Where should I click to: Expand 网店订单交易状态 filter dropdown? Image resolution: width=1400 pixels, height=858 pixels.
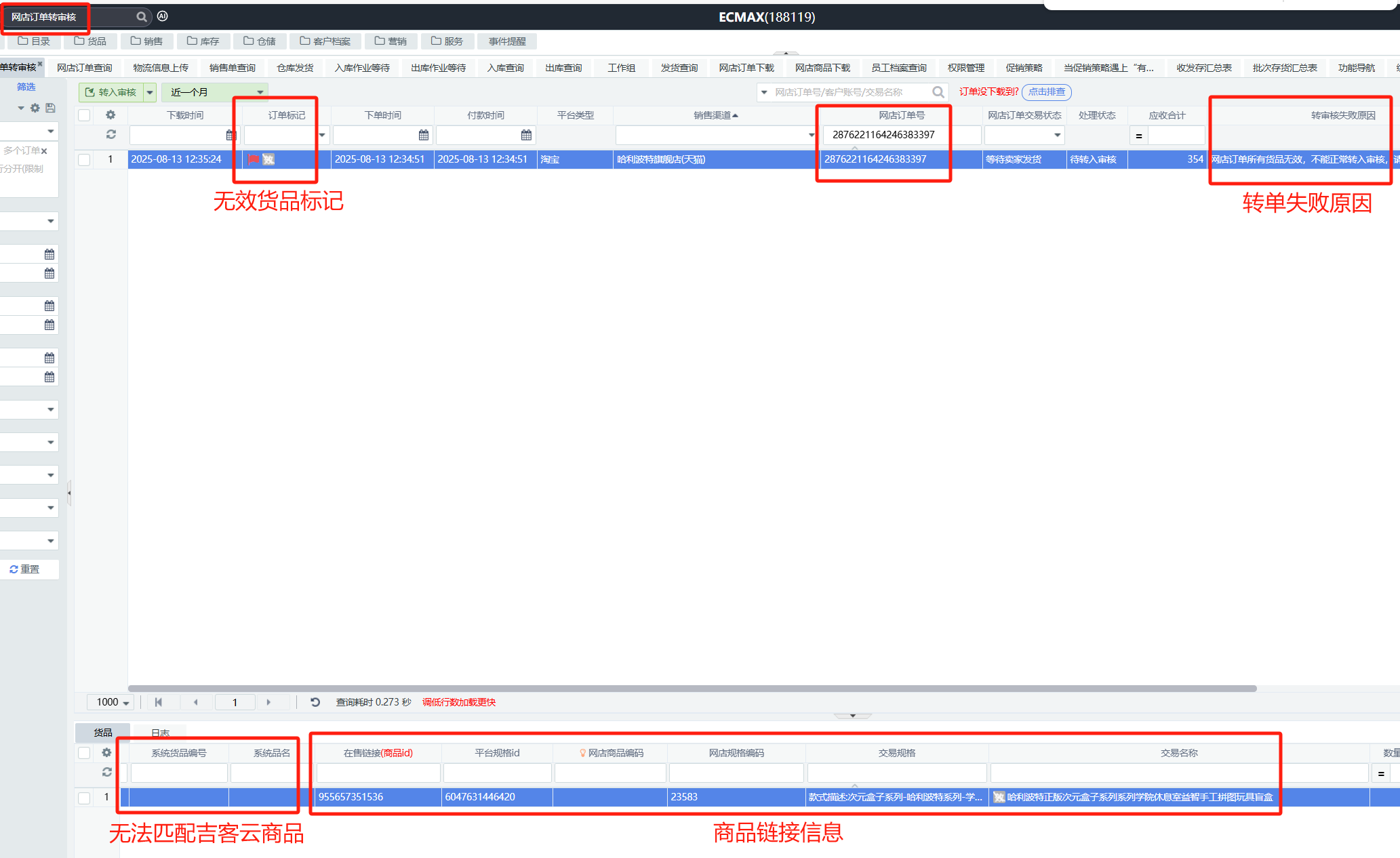pos(1057,136)
